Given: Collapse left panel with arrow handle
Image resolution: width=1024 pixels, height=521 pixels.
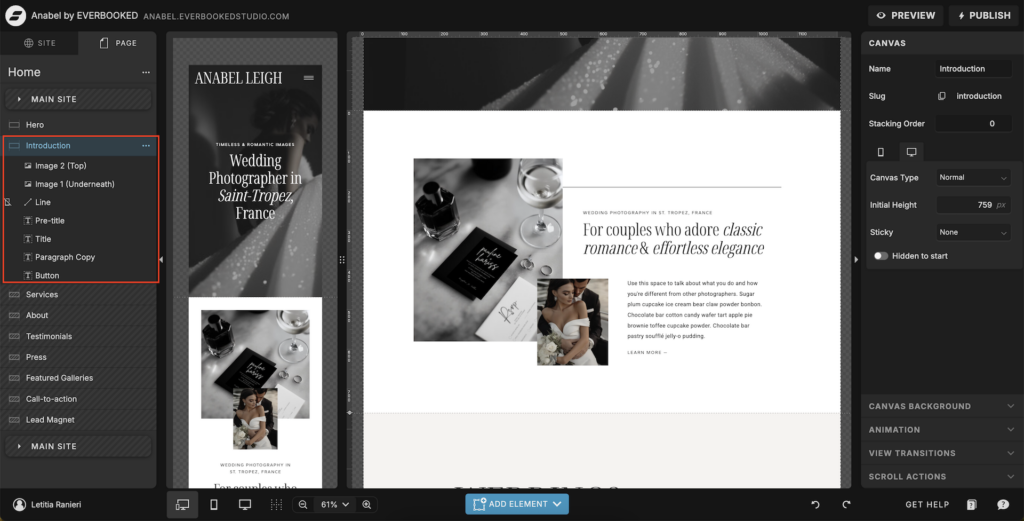Looking at the screenshot, I should coord(161,260).
